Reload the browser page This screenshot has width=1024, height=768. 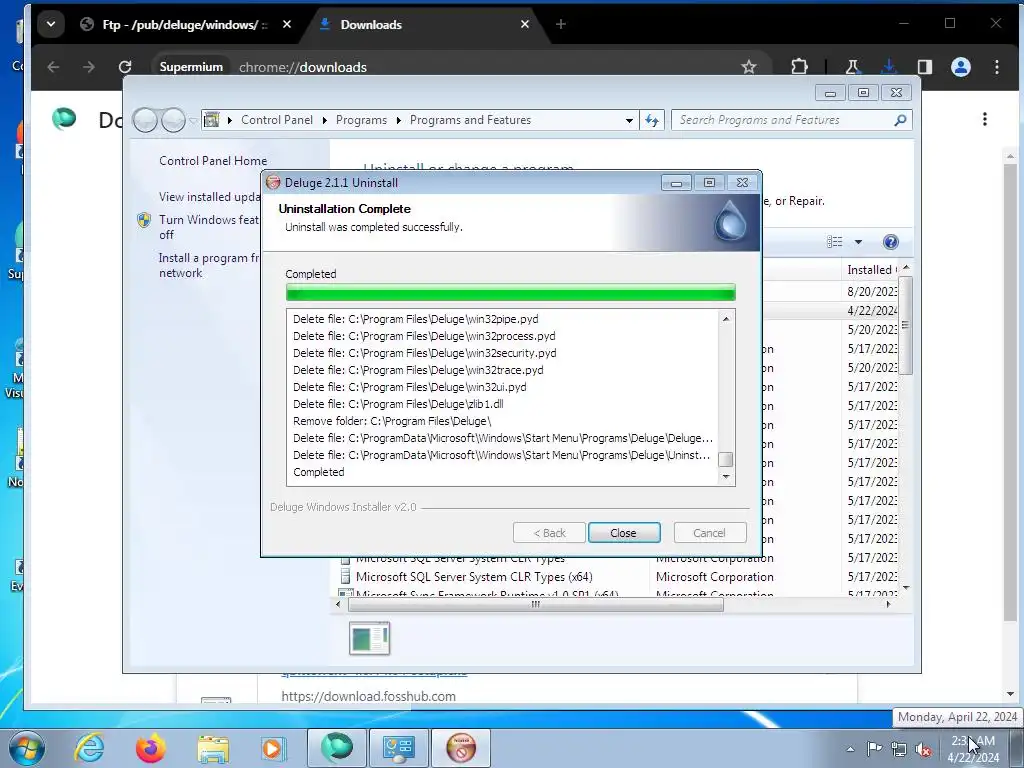tap(125, 67)
